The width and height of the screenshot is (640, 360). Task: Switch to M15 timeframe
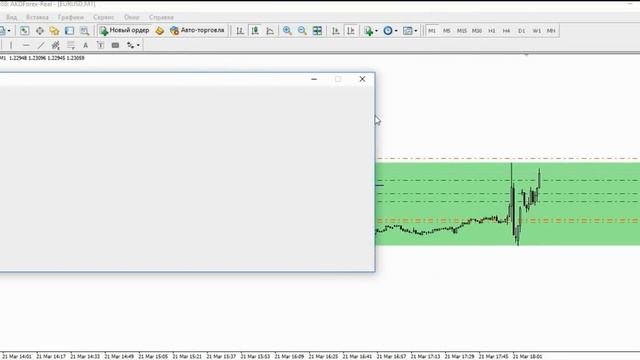(462, 31)
